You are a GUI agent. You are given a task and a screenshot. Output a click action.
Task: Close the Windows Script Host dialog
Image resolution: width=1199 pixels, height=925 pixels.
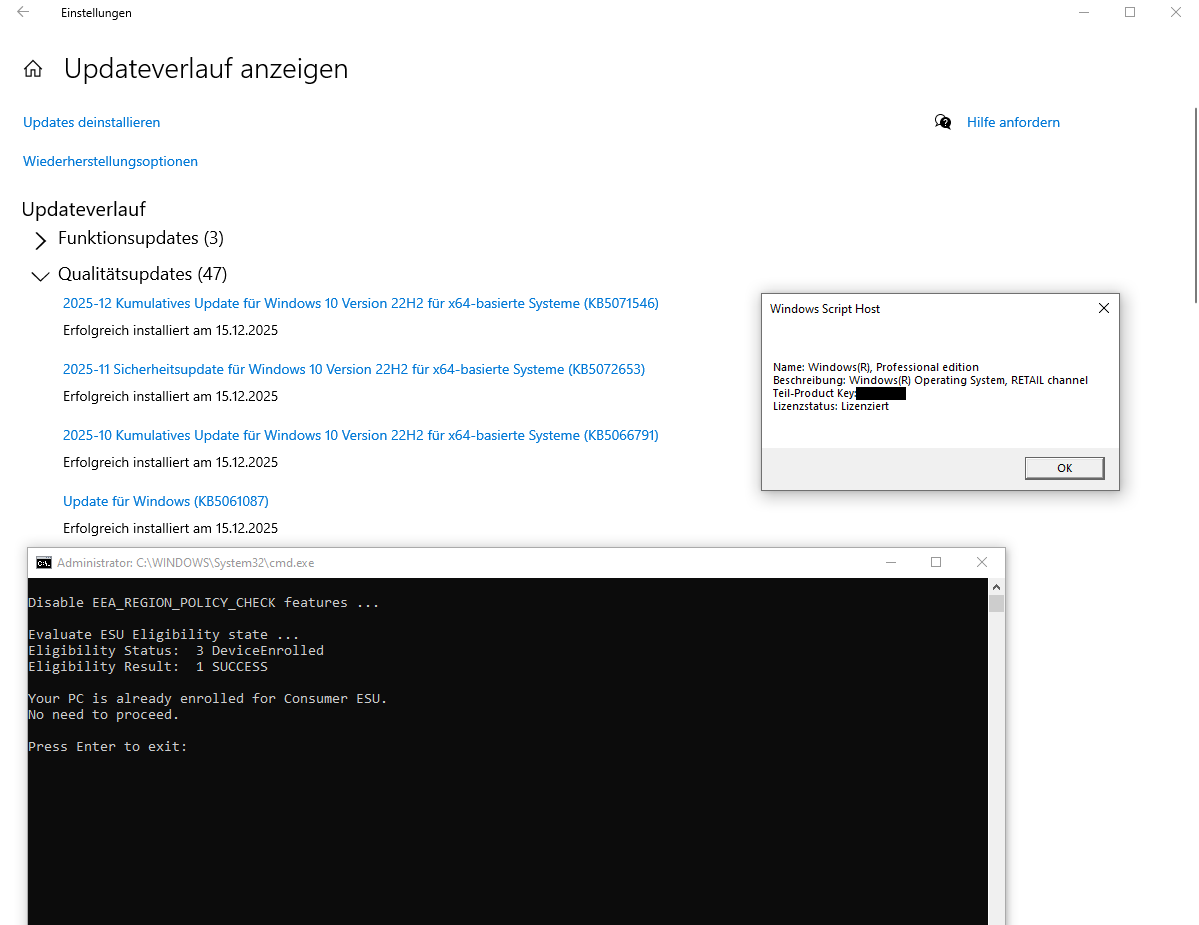click(1103, 308)
